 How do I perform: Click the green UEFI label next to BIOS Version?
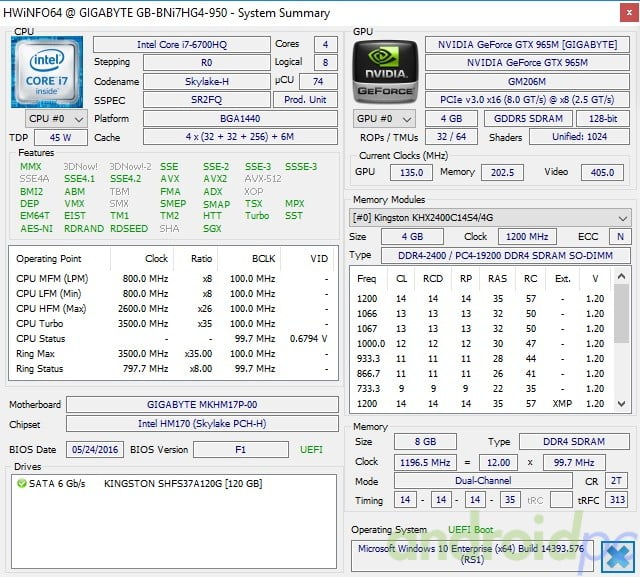click(x=311, y=450)
